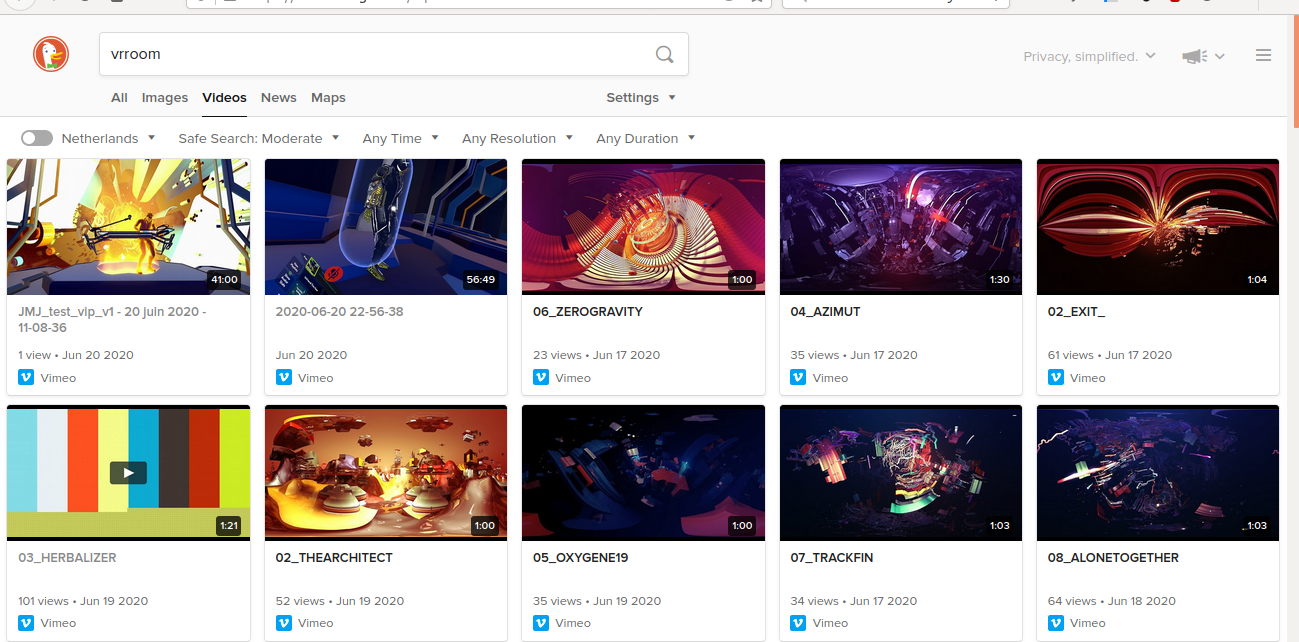Switch to the Images tab
The height and width of the screenshot is (642, 1299).
pyautogui.click(x=165, y=97)
